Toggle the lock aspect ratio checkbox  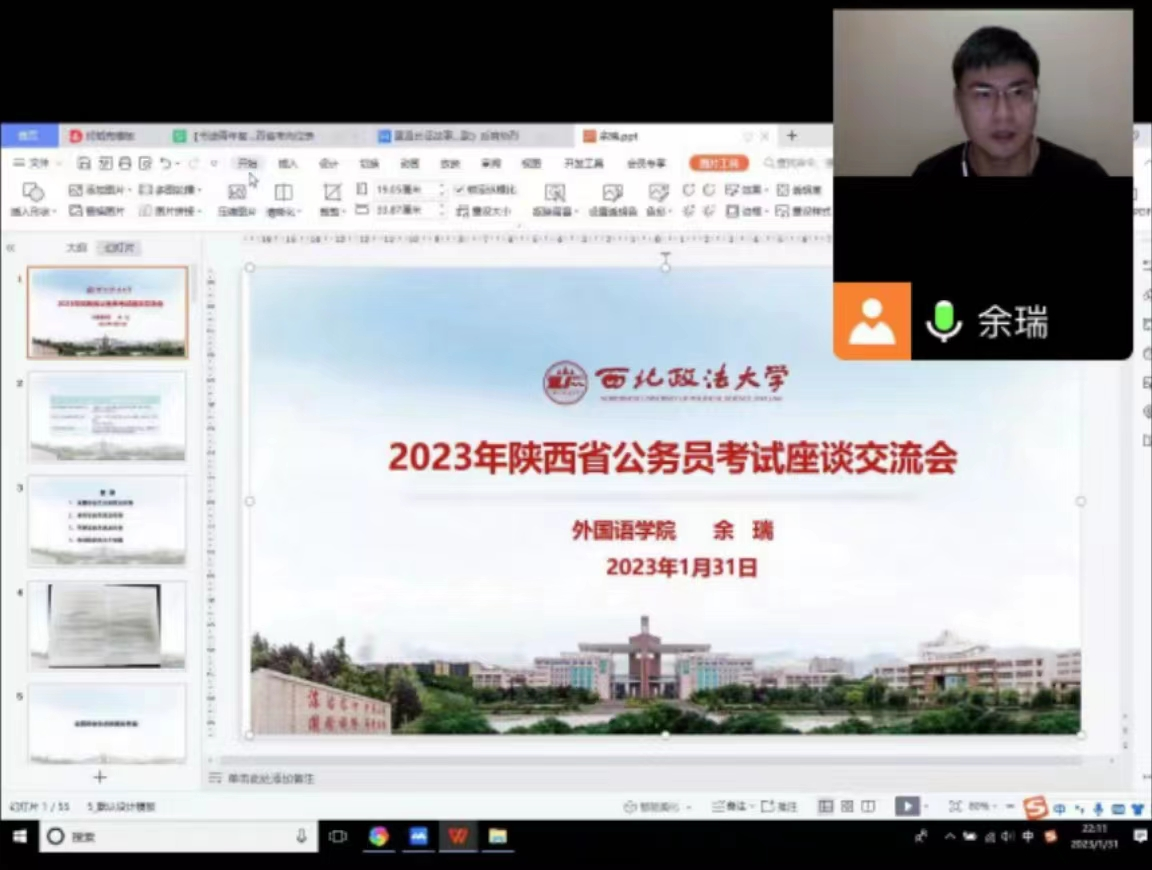tap(460, 189)
